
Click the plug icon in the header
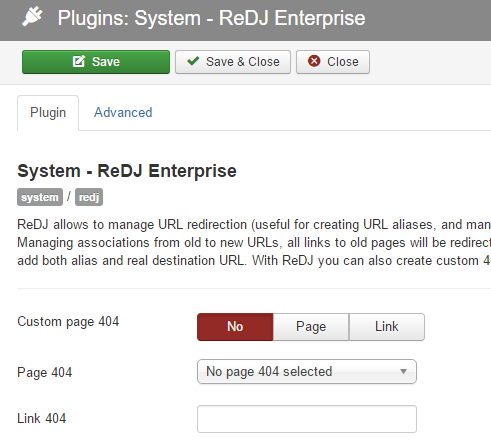point(32,17)
